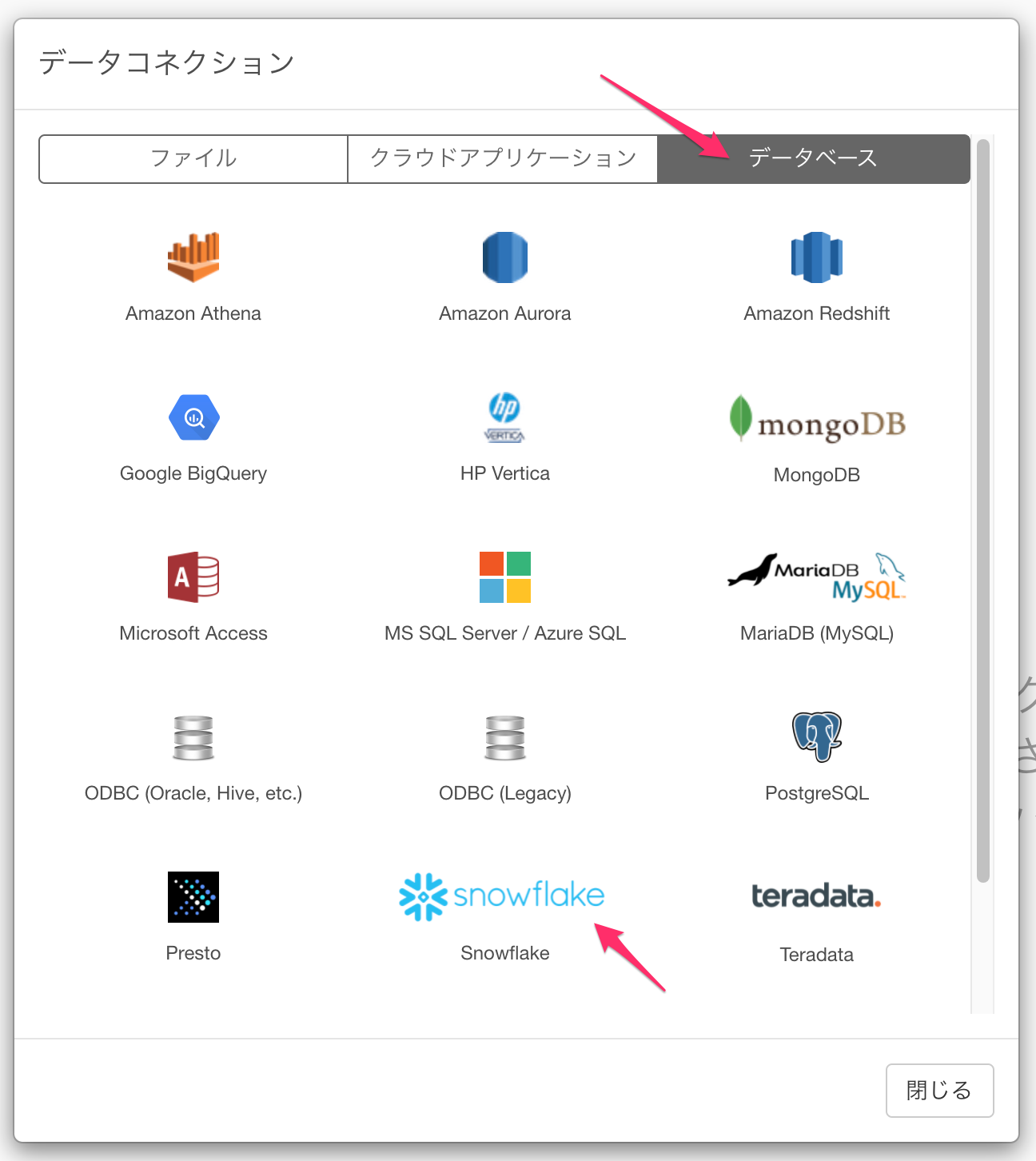The height and width of the screenshot is (1161, 1036).
Task: Click the 閉じる button
Action: tap(940, 1091)
